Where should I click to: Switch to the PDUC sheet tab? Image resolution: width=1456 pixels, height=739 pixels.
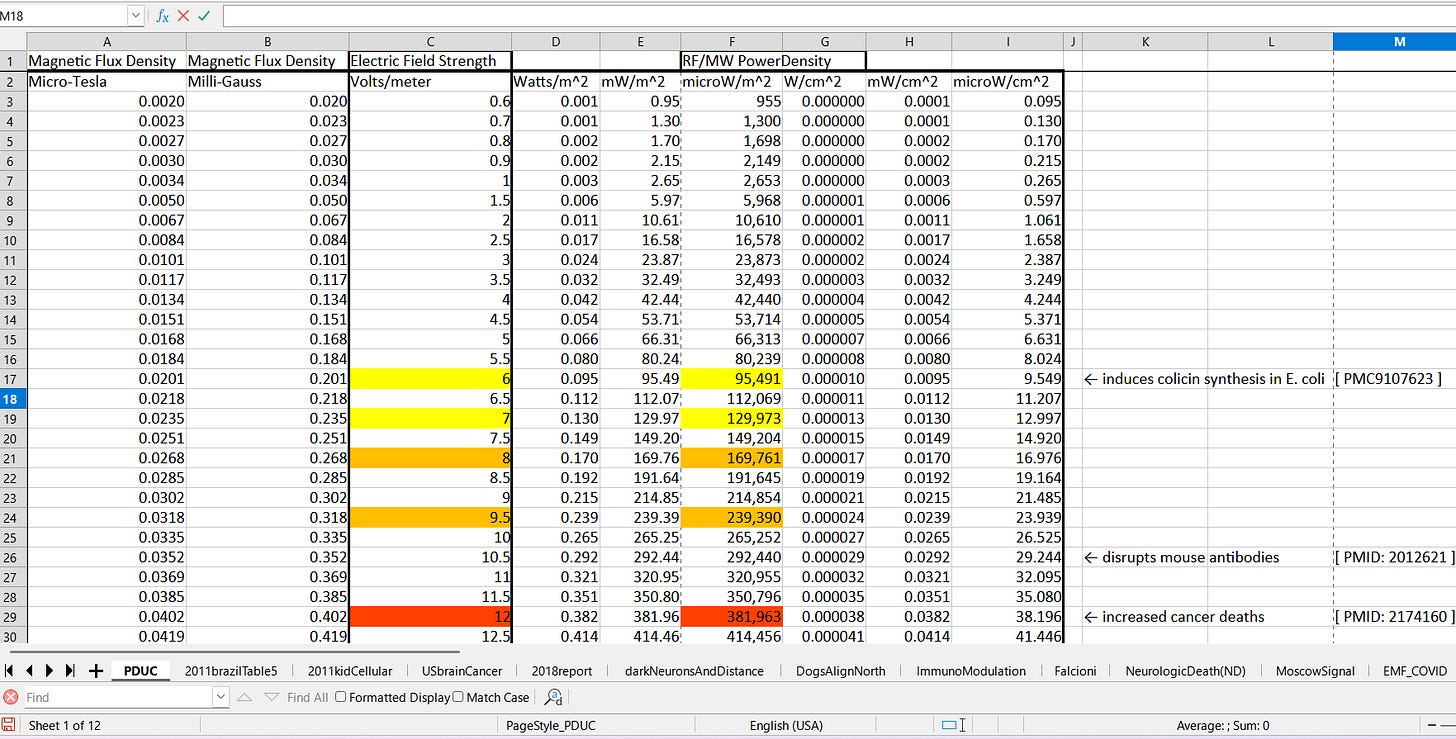141,671
